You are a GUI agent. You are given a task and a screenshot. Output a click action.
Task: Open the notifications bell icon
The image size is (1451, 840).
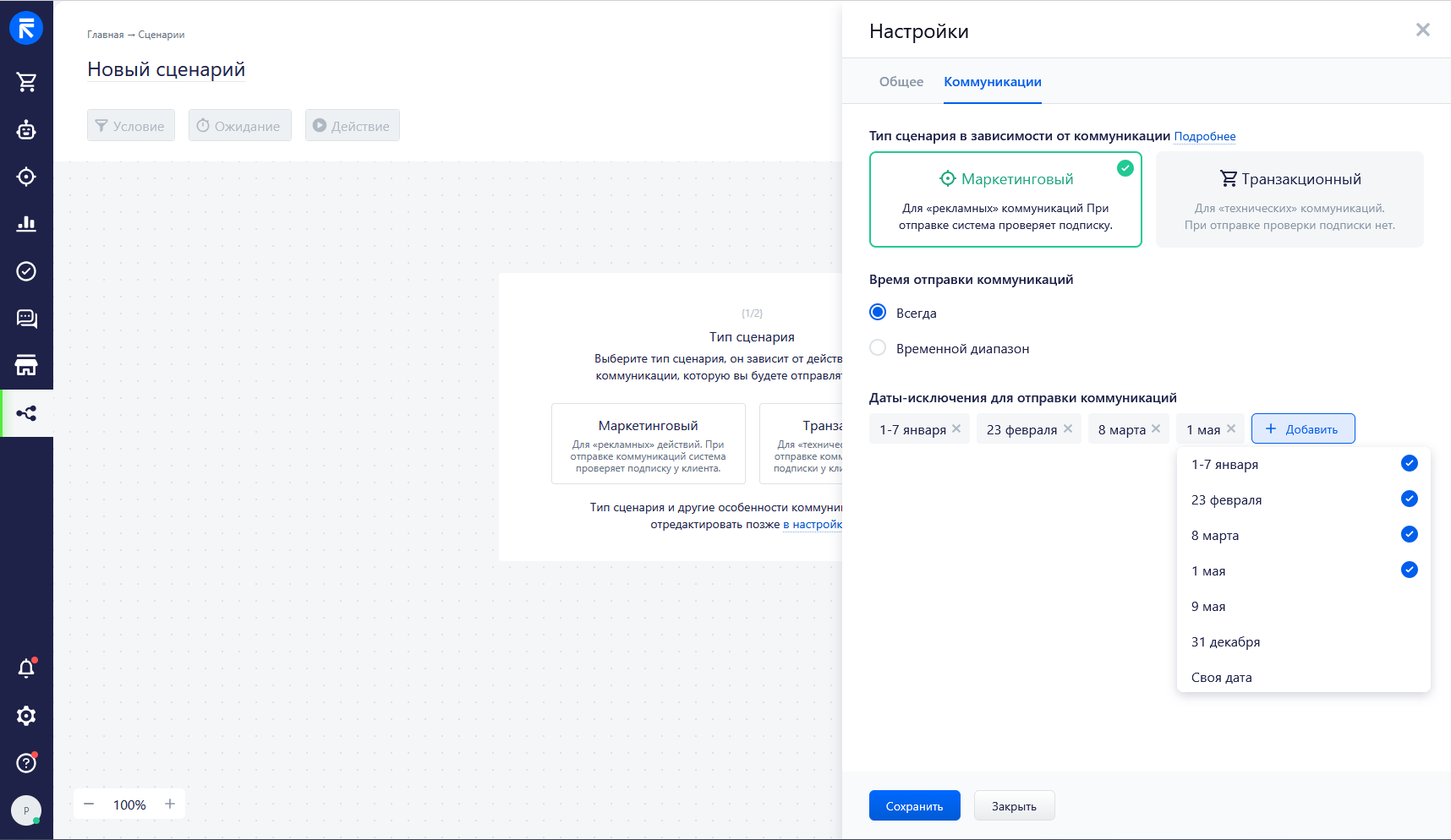pyautogui.click(x=26, y=668)
